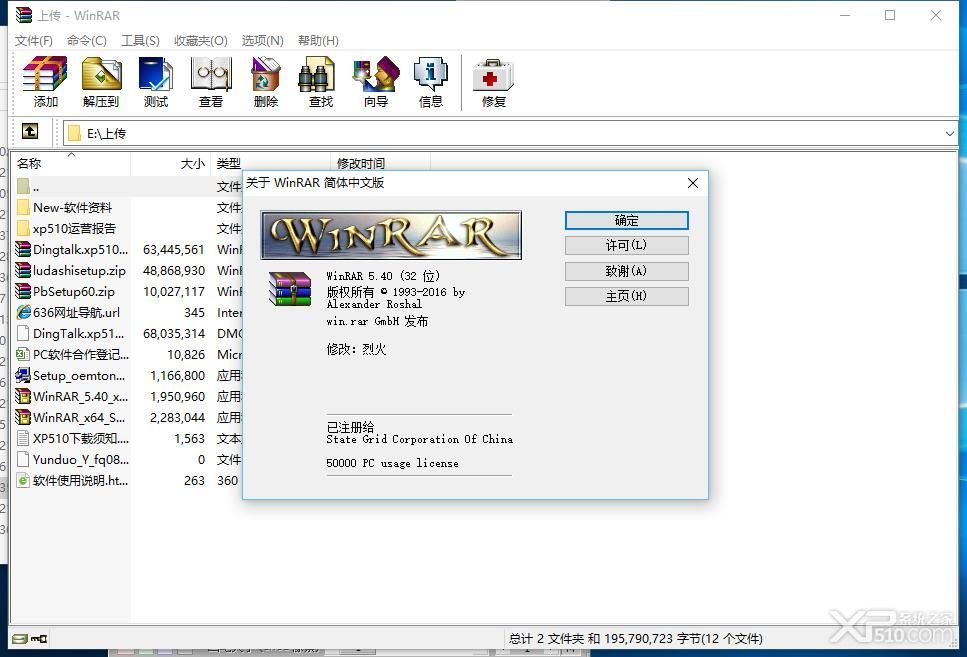967x657 pixels.
Task: Click the html icon of 软件使用说明.ht
Action: [23, 480]
